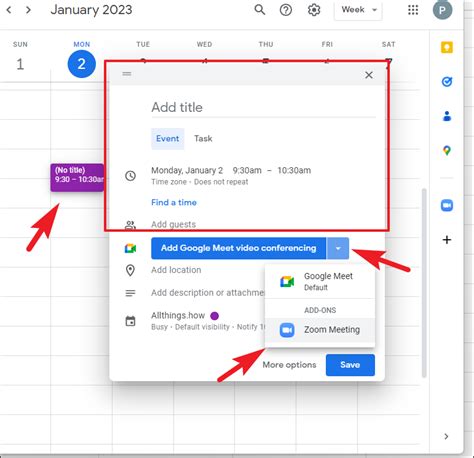This screenshot has height=458, width=474.
Task: Open Google Keep from the side panel
Action: (447, 47)
